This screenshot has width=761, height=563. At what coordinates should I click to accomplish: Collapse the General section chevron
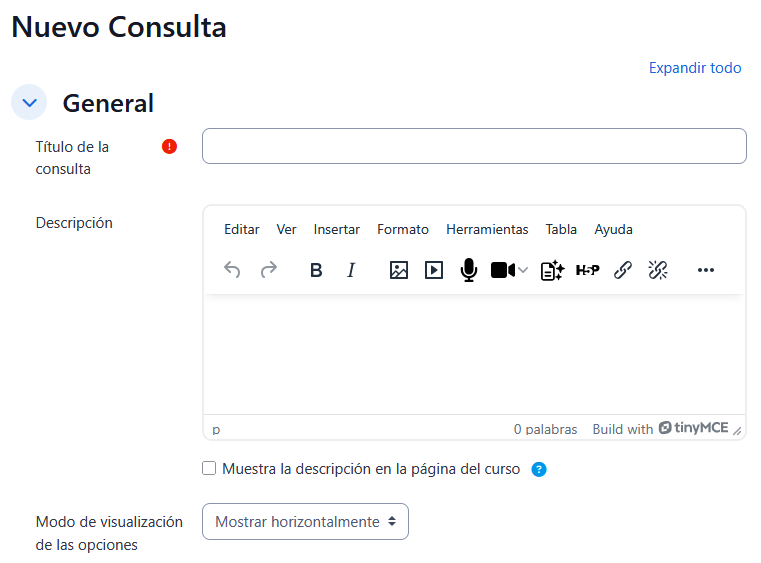pos(29,102)
